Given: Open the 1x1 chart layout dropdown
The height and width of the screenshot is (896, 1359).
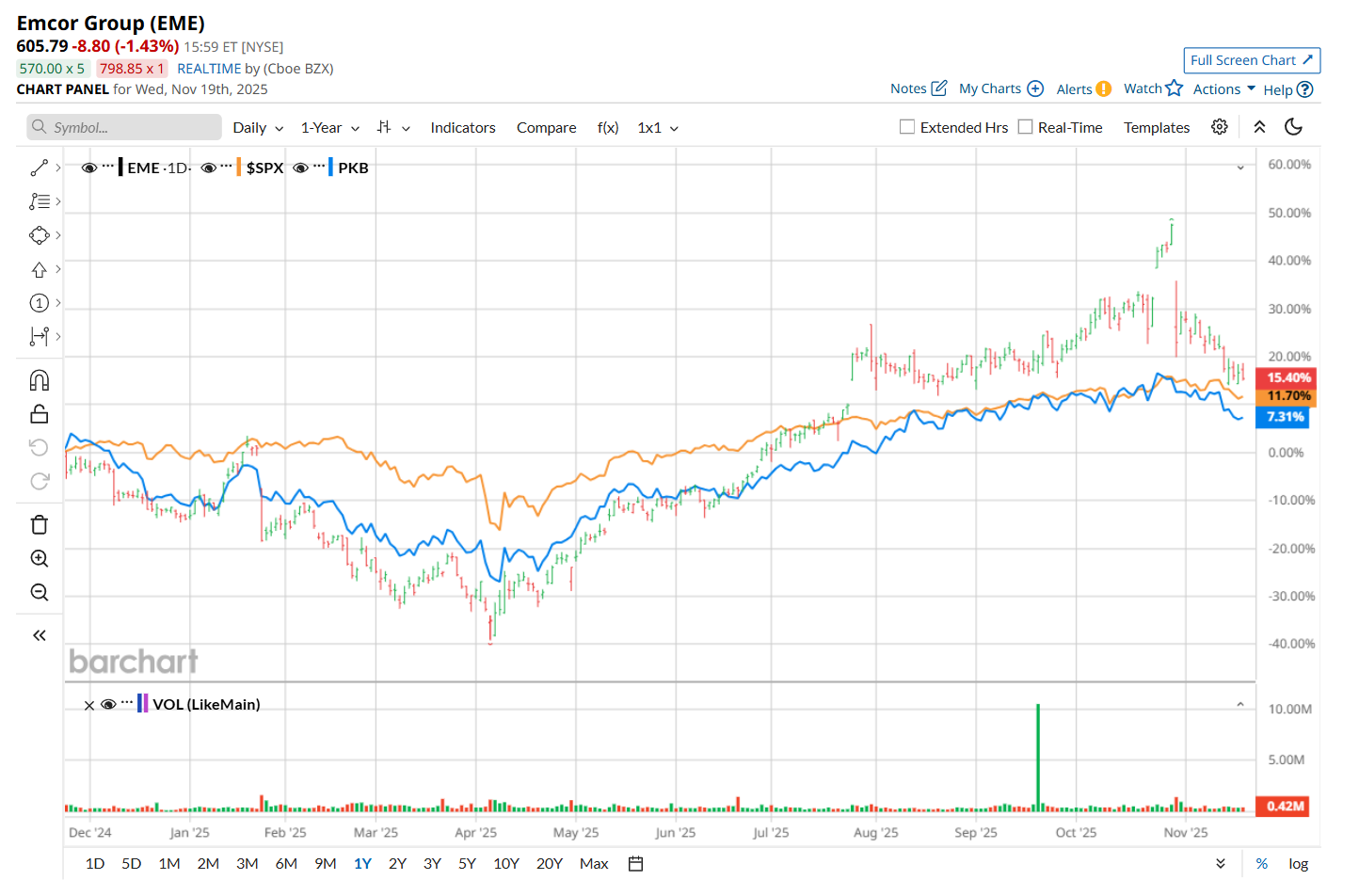Looking at the screenshot, I should 658,128.
